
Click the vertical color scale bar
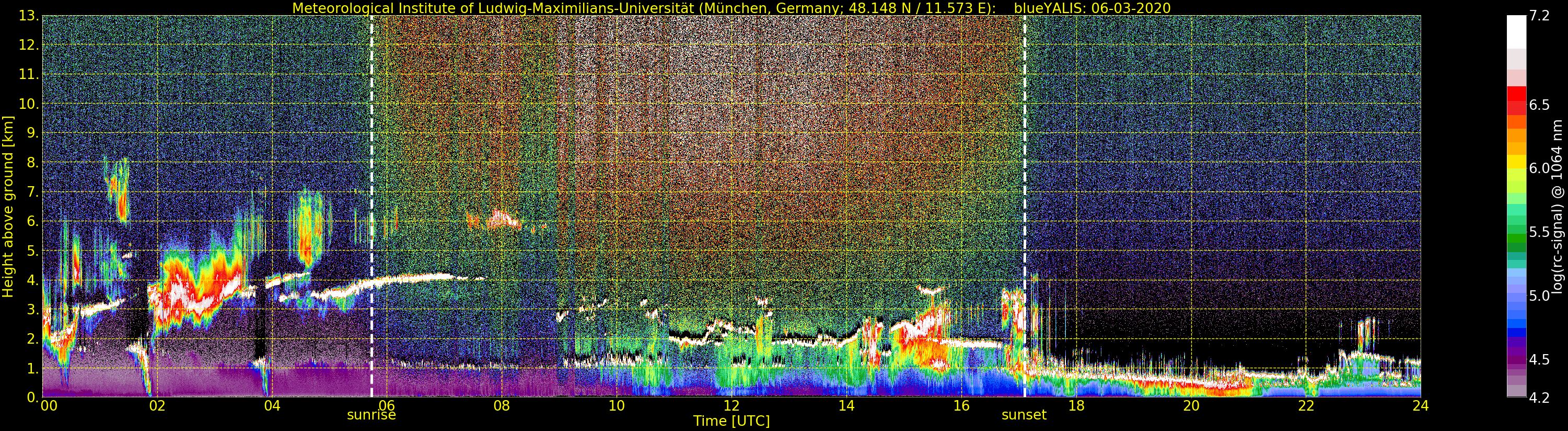[1516, 206]
